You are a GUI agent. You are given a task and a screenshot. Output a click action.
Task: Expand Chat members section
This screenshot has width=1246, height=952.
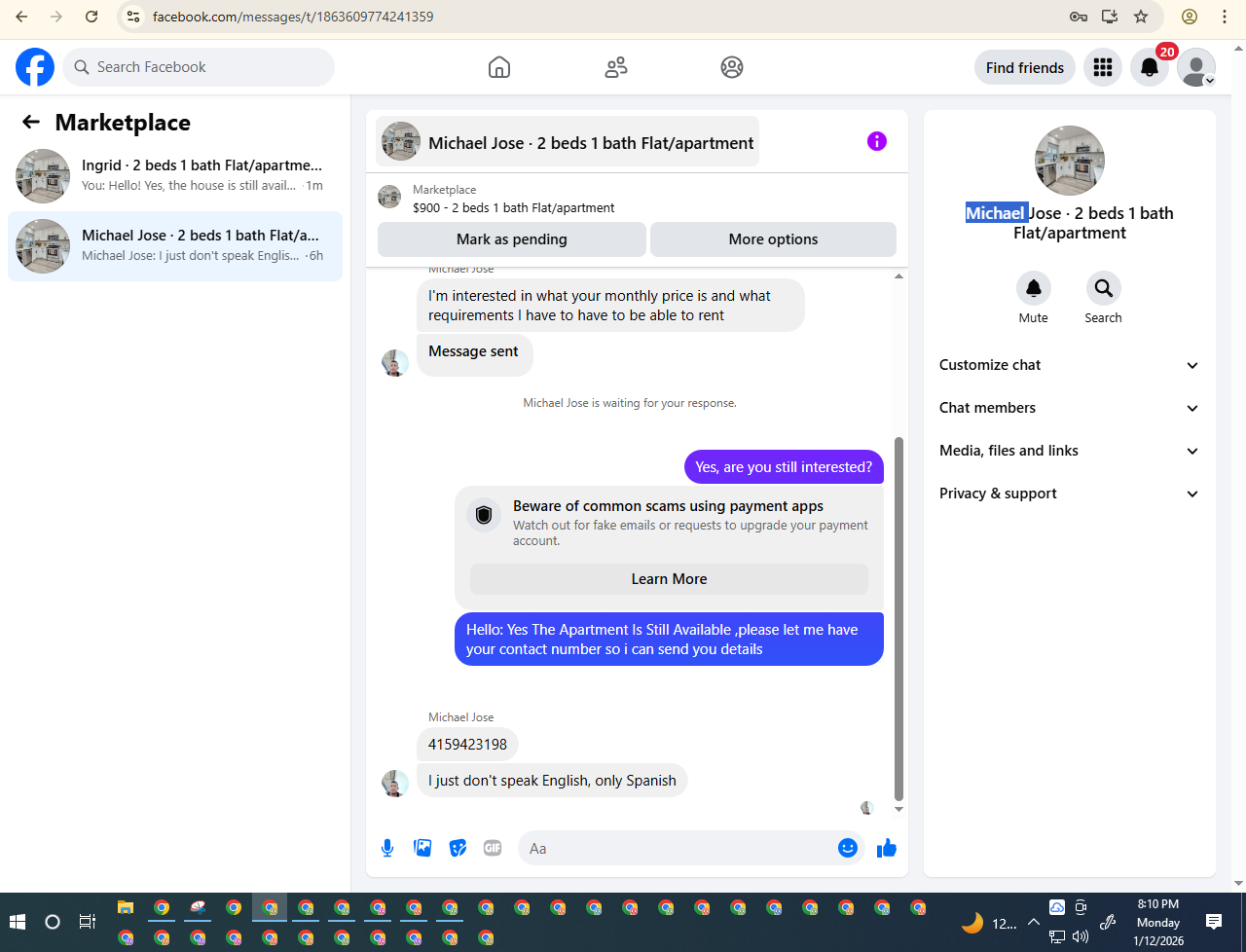(x=1070, y=408)
